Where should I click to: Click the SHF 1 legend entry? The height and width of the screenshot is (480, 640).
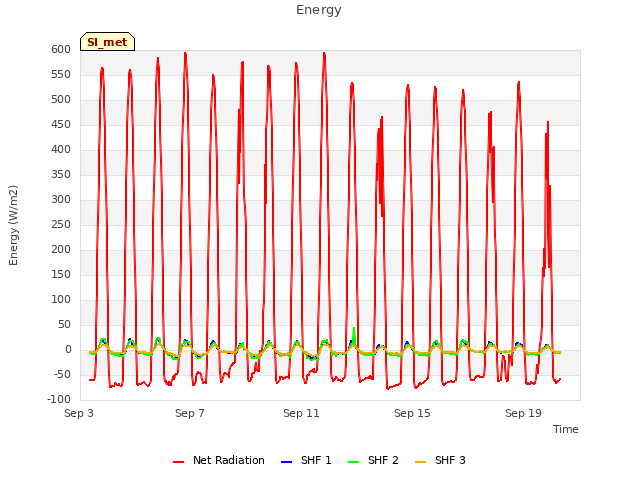(306, 460)
